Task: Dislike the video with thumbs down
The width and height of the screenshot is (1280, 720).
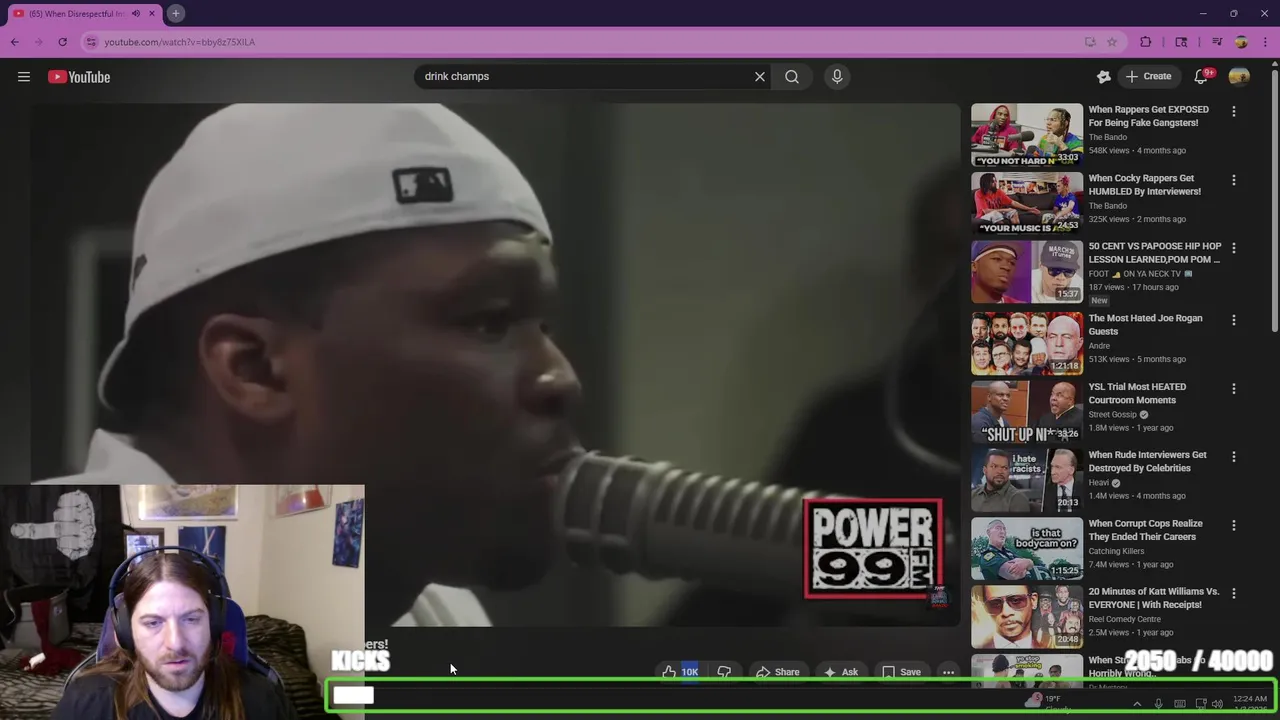Action: (x=724, y=672)
